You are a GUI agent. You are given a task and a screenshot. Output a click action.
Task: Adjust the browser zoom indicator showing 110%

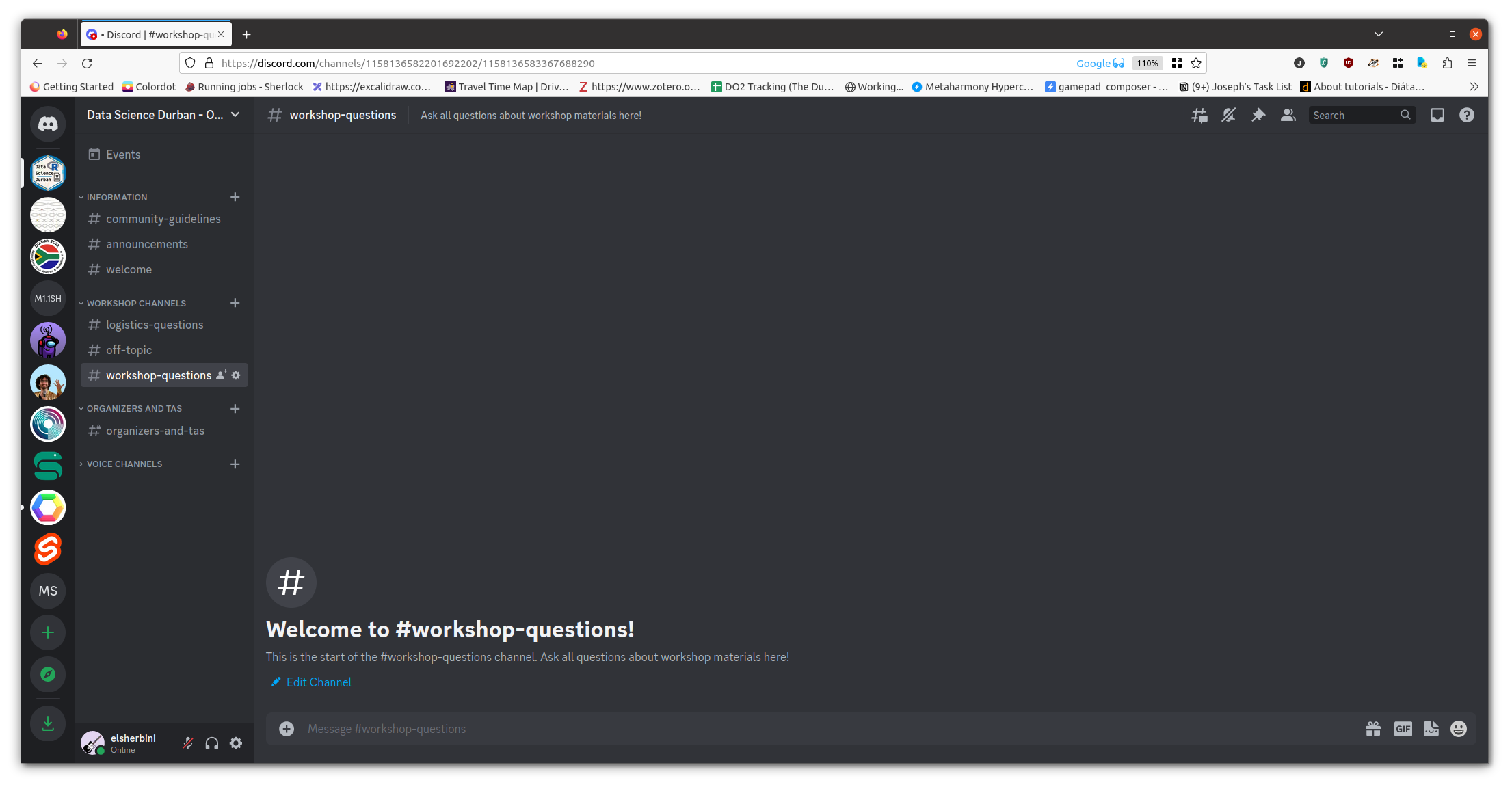(x=1147, y=63)
